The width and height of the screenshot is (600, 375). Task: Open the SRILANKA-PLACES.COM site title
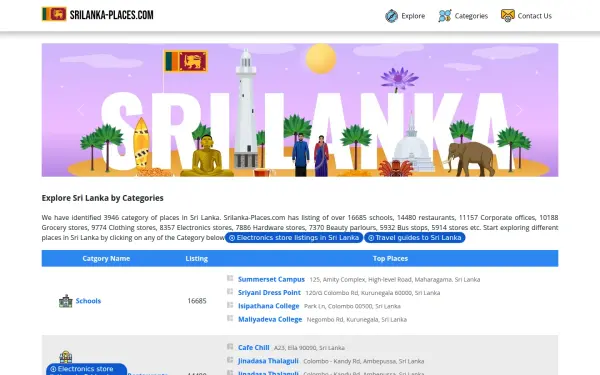point(111,15)
